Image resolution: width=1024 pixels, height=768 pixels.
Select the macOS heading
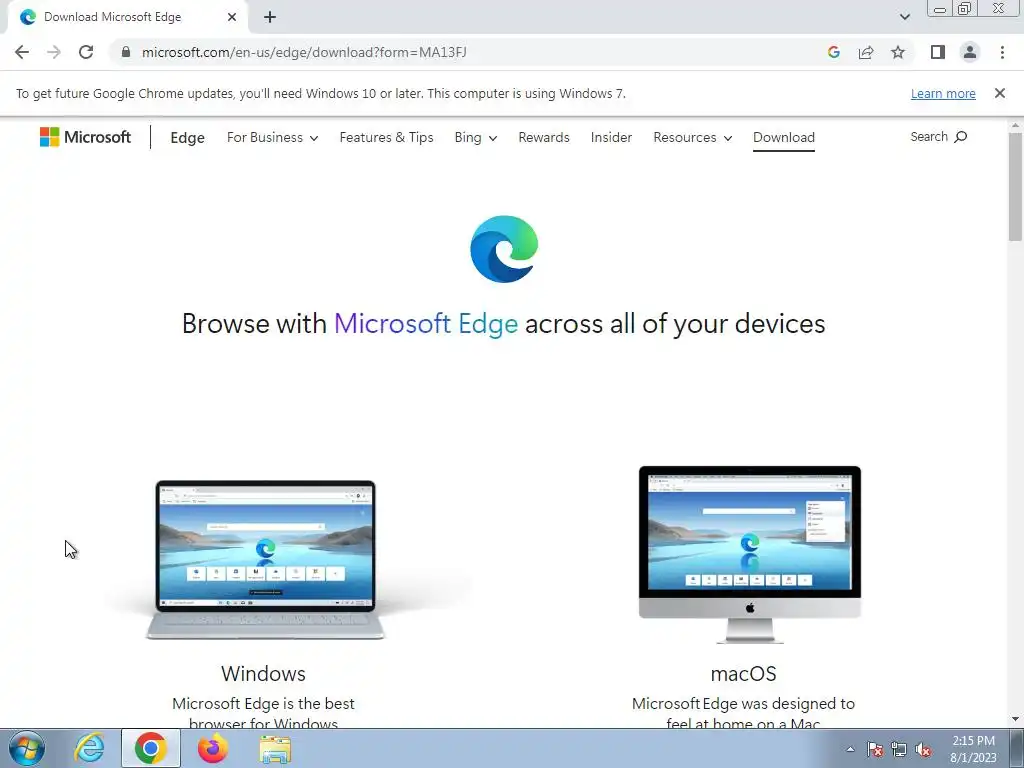click(x=743, y=673)
